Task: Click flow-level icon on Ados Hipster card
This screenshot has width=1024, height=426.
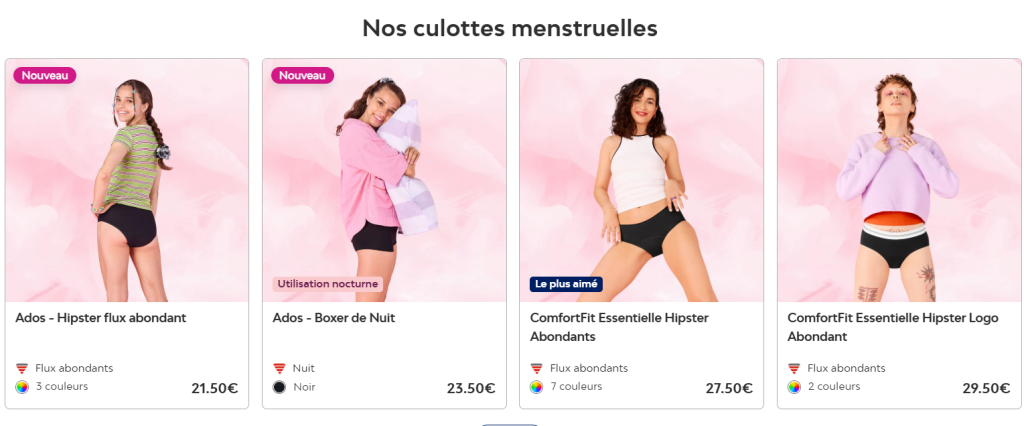Action: (22, 369)
